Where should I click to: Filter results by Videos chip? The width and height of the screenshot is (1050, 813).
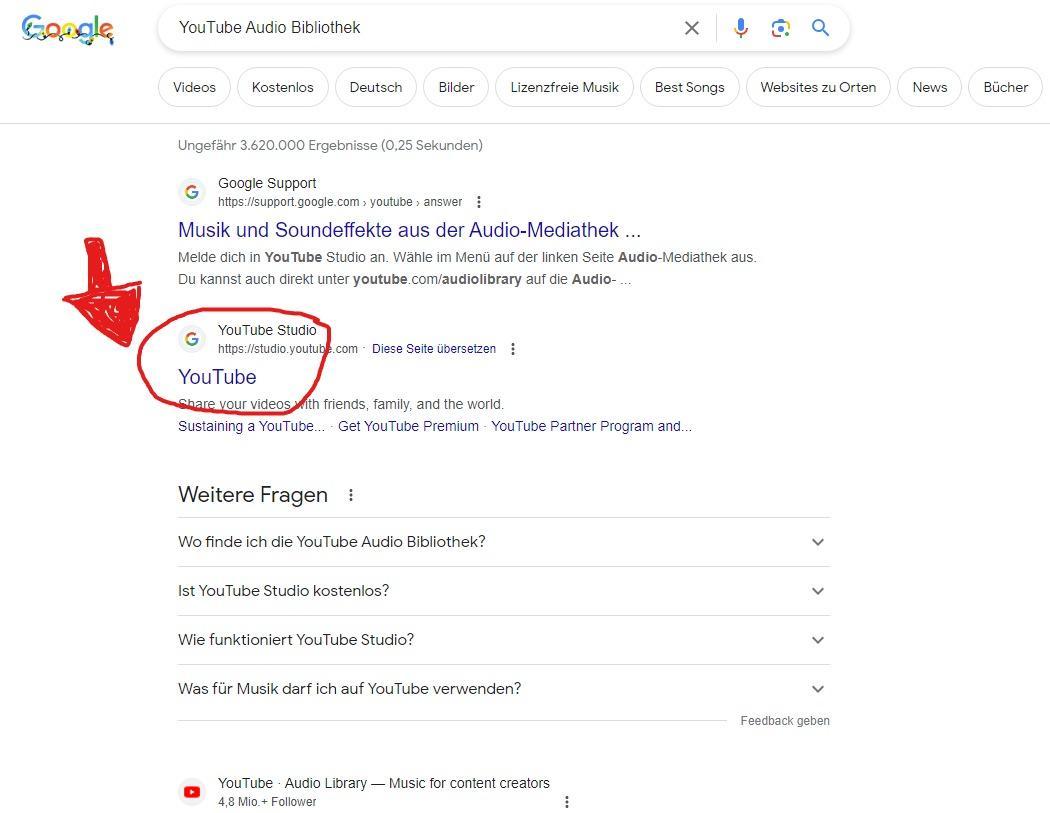pyautogui.click(x=194, y=87)
